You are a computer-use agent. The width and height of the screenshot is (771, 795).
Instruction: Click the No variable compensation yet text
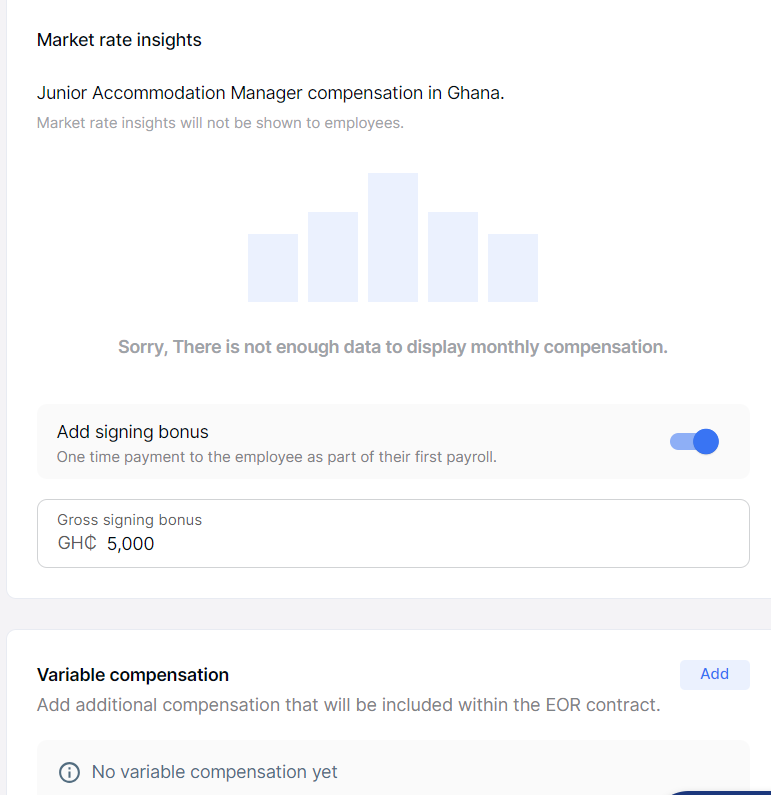pyautogui.click(x=214, y=772)
